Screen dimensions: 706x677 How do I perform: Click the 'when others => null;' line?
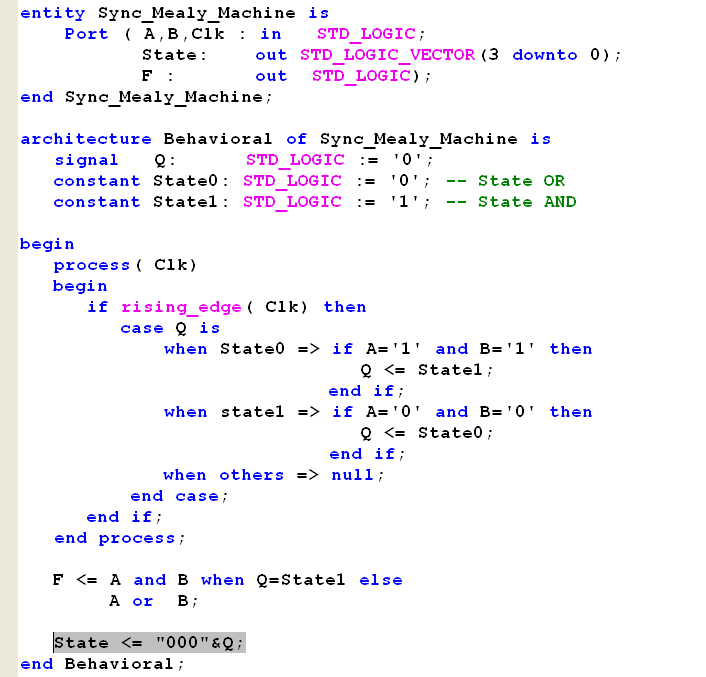point(273,475)
